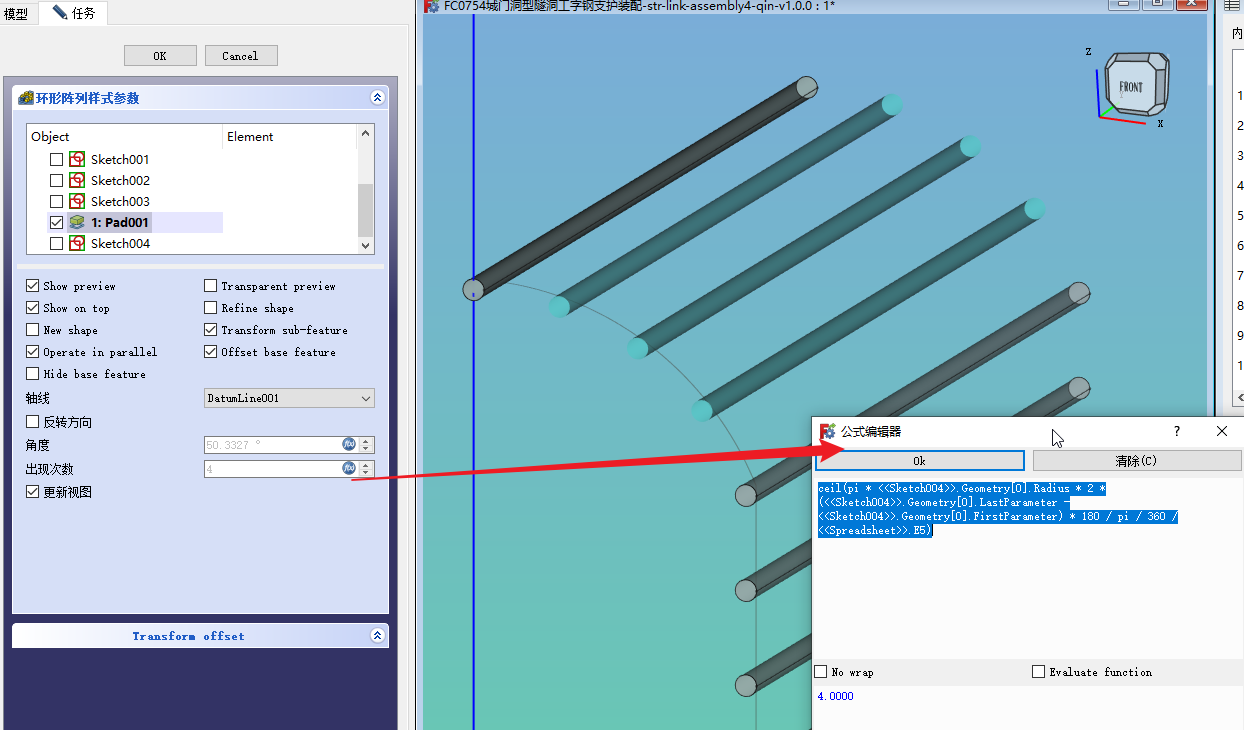The image size is (1244, 730).
Task: Click the fx expression icon in 出现次数 field
Action: (349, 468)
